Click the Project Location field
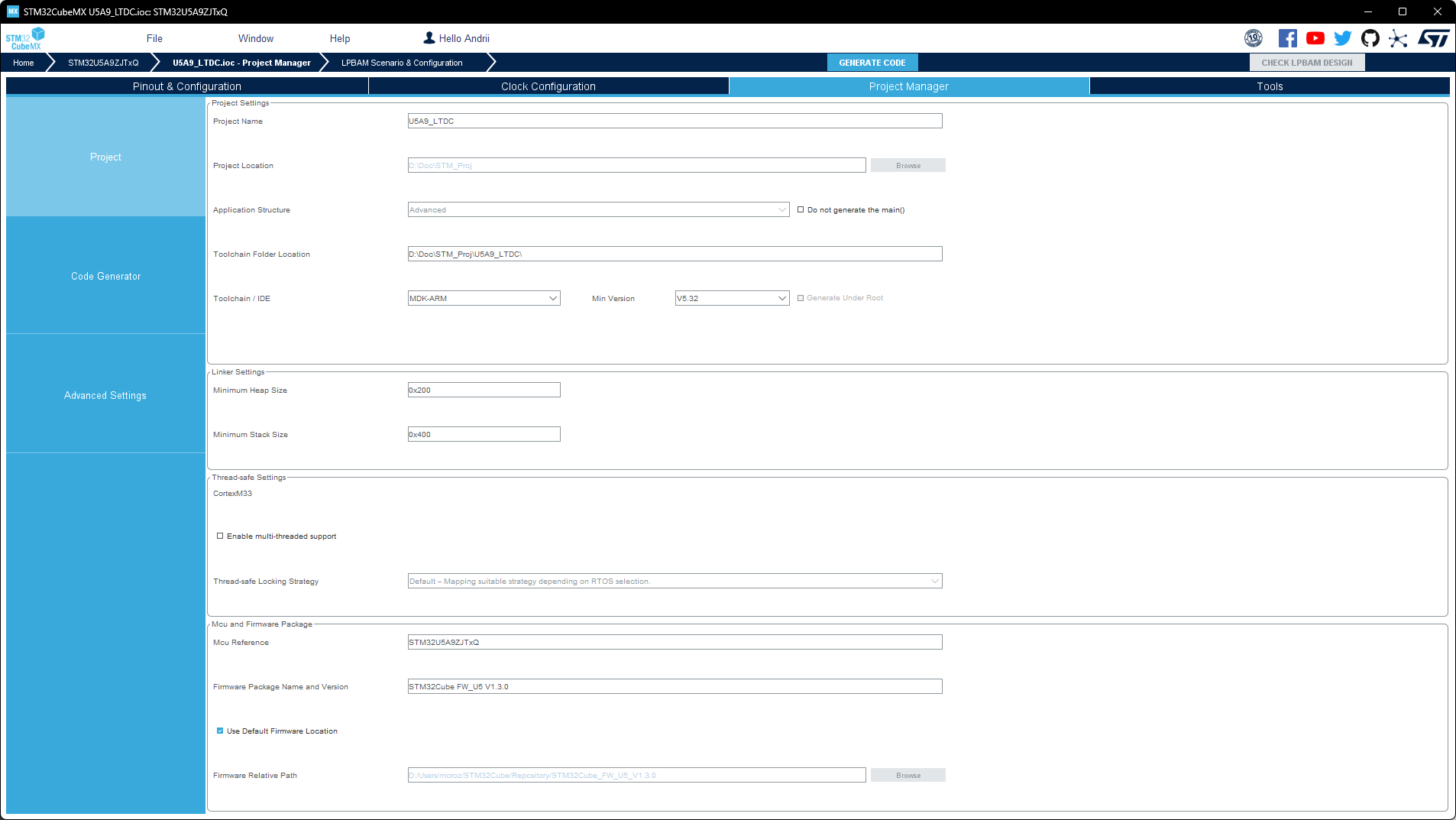The width and height of the screenshot is (1456, 820). [636, 165]
